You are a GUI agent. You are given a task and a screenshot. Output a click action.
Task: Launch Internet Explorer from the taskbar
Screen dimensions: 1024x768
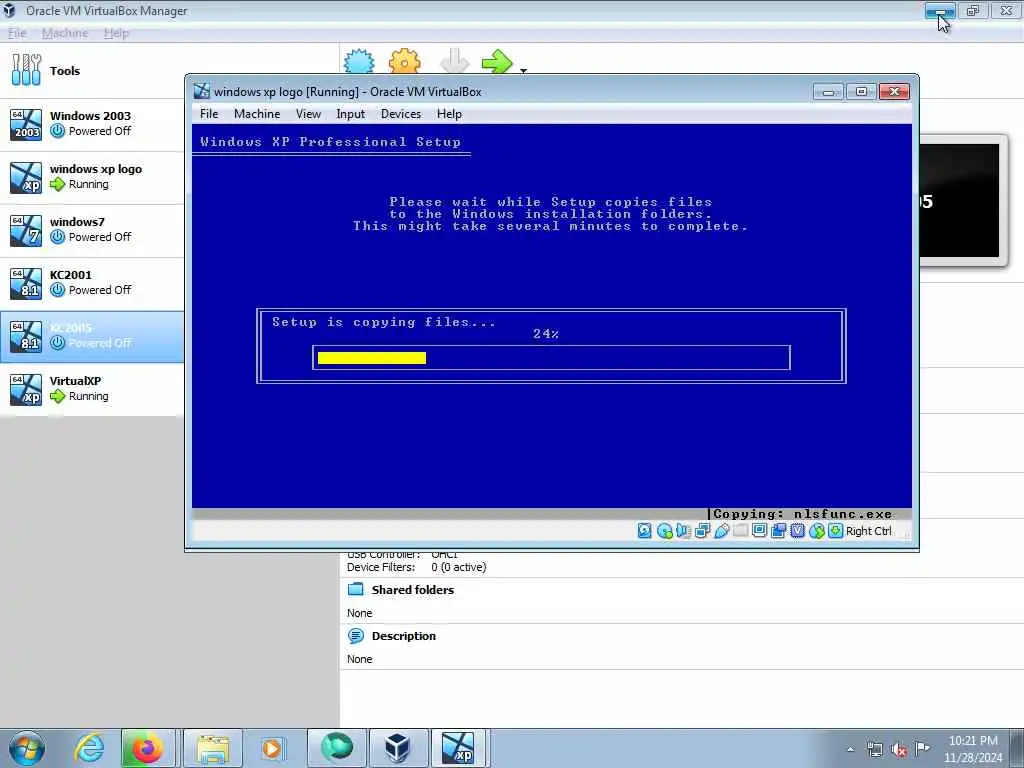point(89,748)
